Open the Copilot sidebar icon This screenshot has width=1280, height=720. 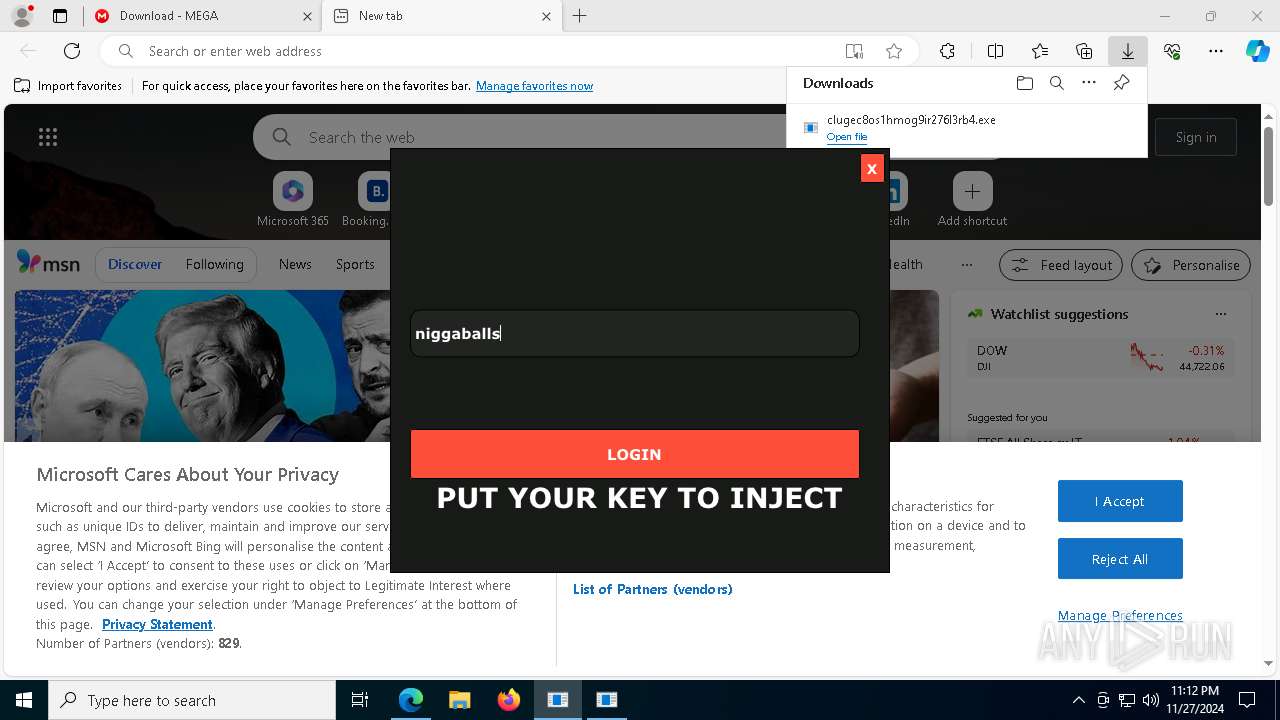click(1258, 51)
